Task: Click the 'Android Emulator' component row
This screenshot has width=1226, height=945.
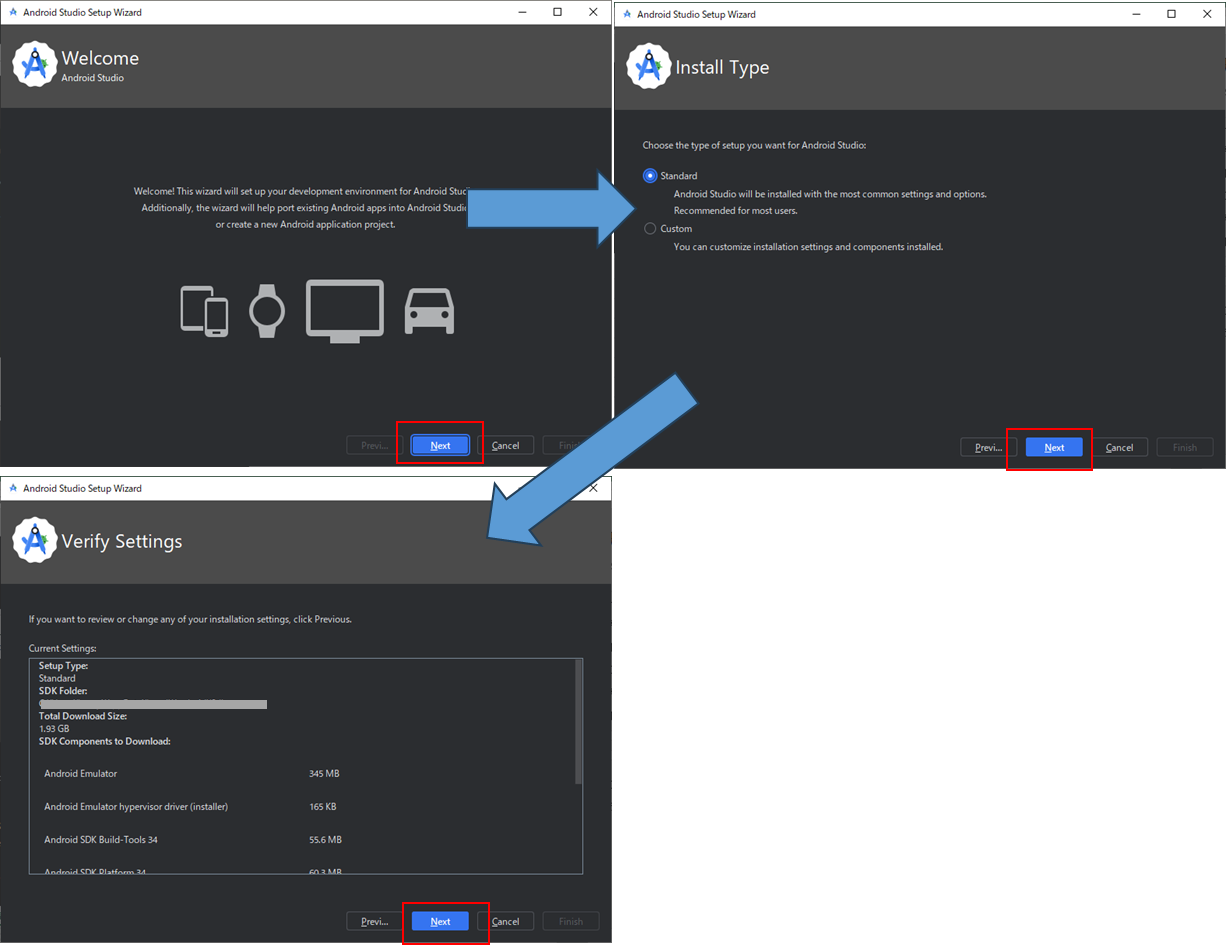Action: [305, 774]
